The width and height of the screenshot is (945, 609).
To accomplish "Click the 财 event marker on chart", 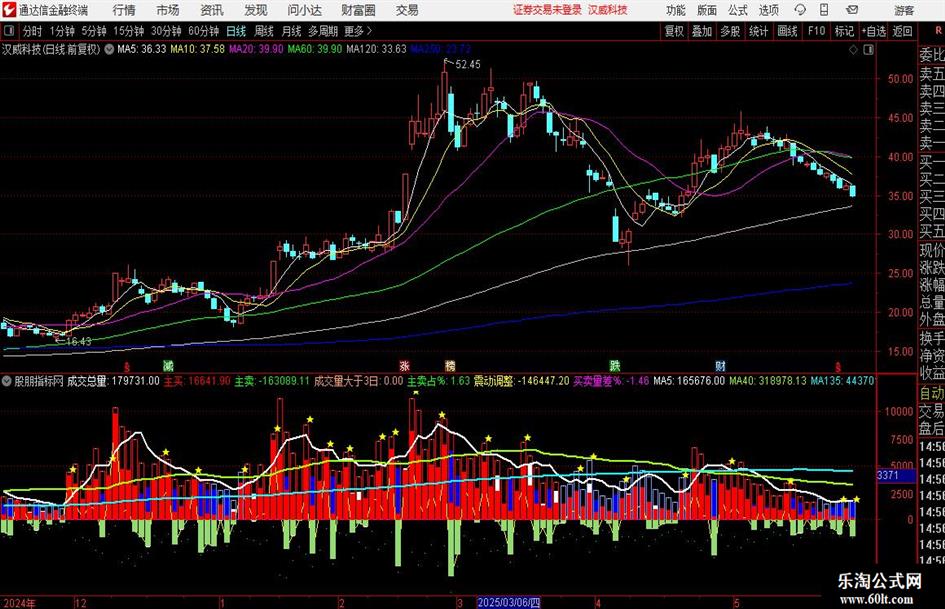I will coord(721,365).
